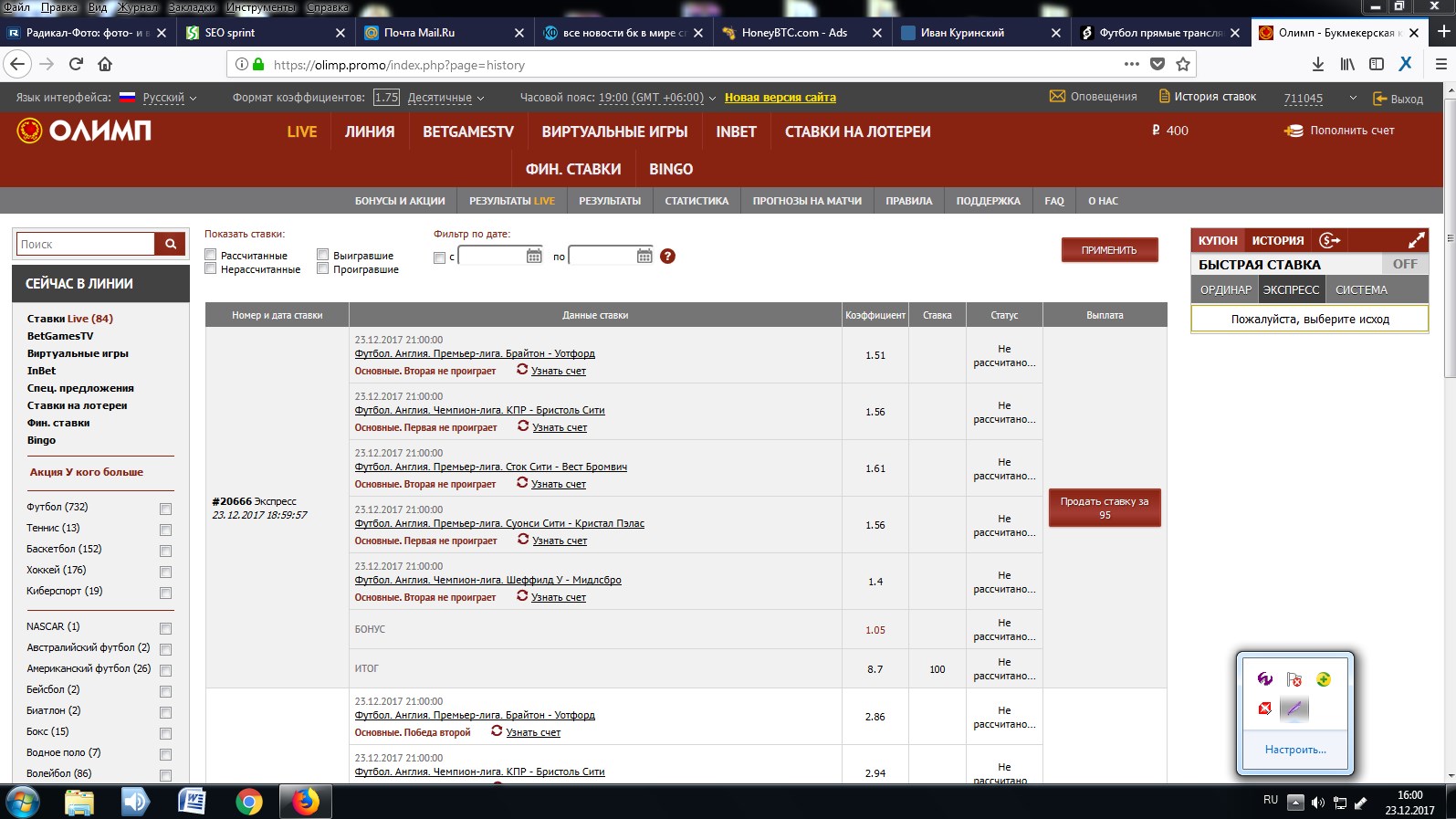
Task: Expand the account 711045 dropdown arrow
Action: pyautogui.click(x=1353, y=98)
